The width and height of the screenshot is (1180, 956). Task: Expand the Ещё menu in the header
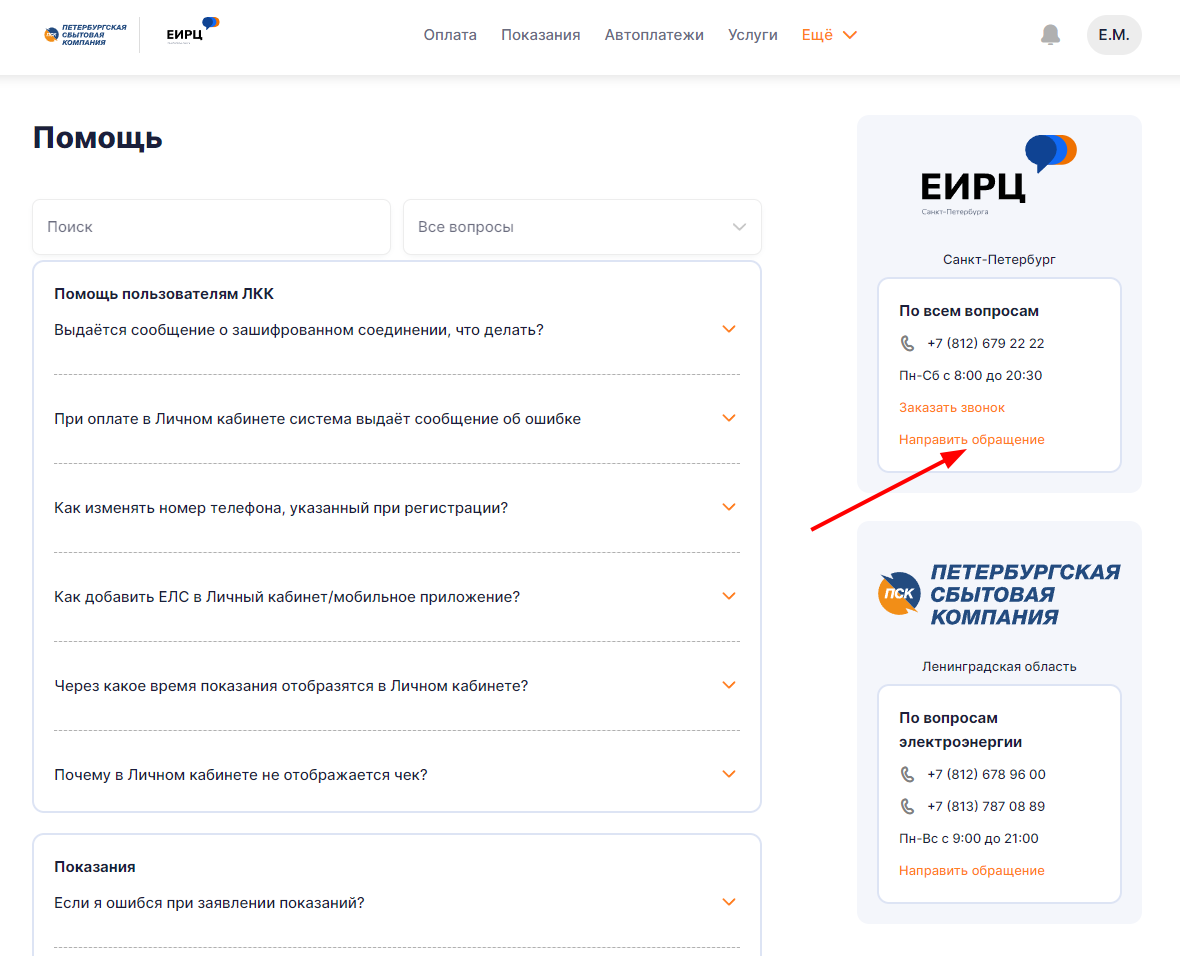click(x=829, y=35)
